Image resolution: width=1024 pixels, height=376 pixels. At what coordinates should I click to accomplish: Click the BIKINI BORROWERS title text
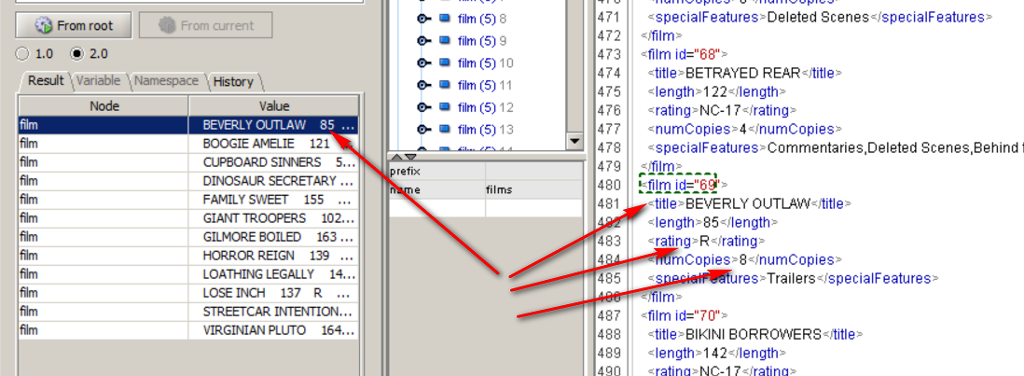pyautogui.click(x=752, y=335)
